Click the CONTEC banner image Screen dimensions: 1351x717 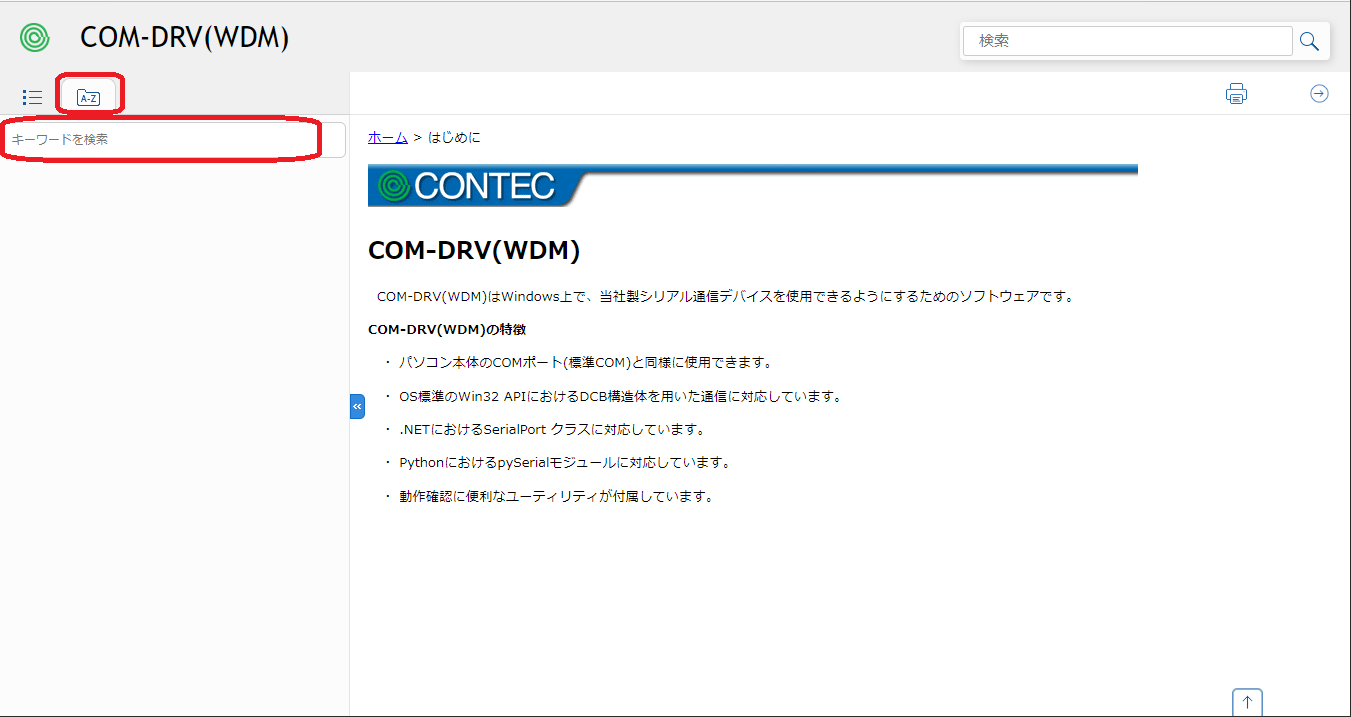(753, 185)
